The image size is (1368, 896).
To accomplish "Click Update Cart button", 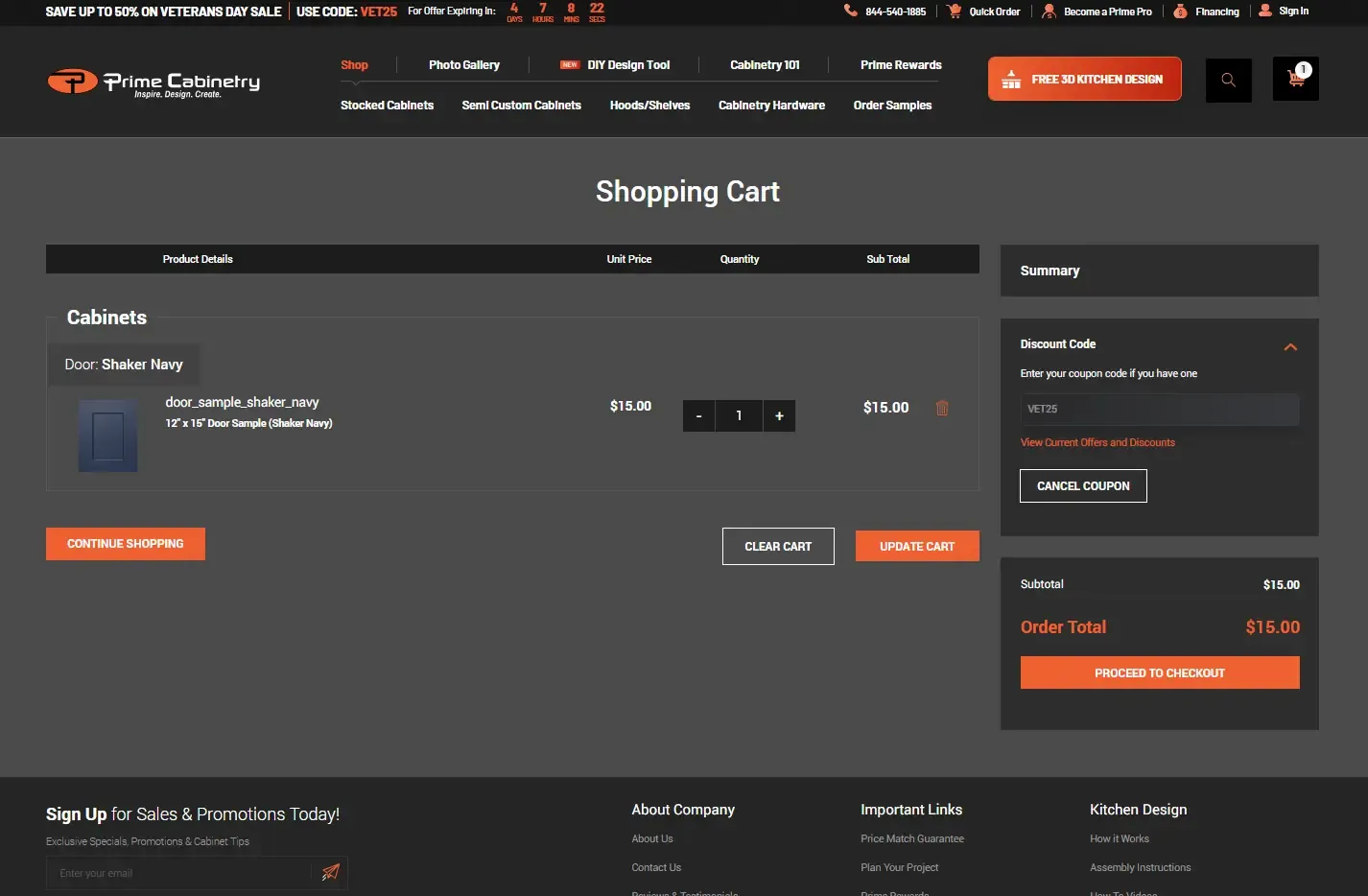I will pyautogui.click(x=917, y=546).
